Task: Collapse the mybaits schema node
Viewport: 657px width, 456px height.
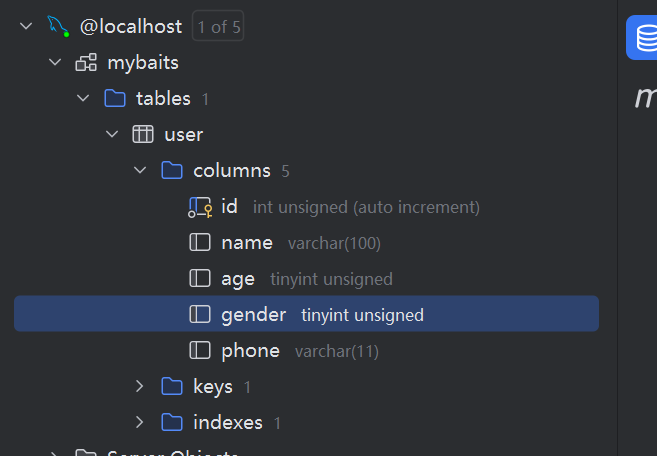Action: coord(55,63)
